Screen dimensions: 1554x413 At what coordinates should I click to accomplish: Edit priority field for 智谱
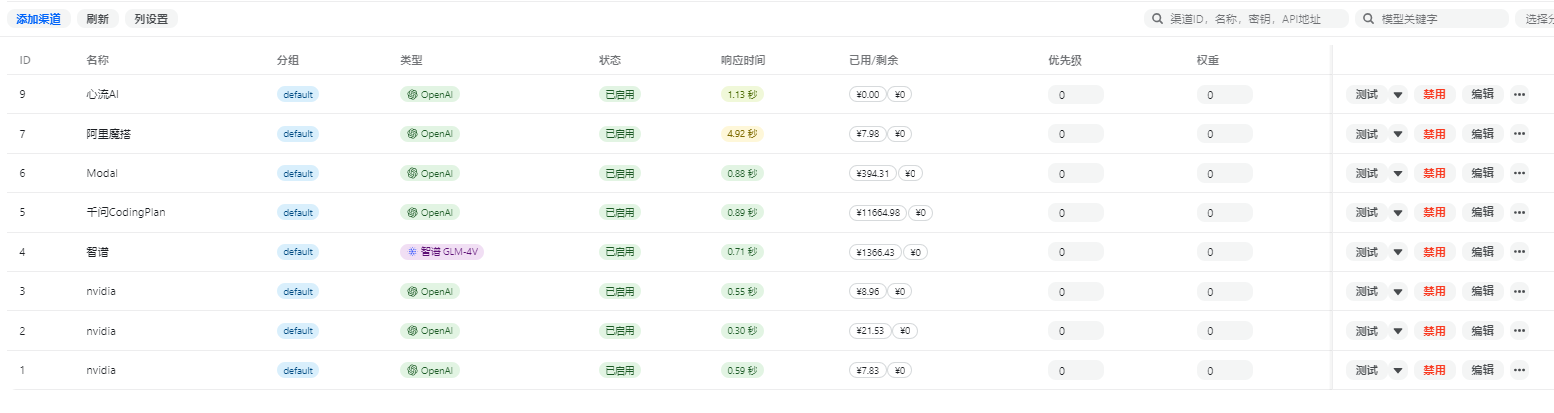[x=1075, y=252]
